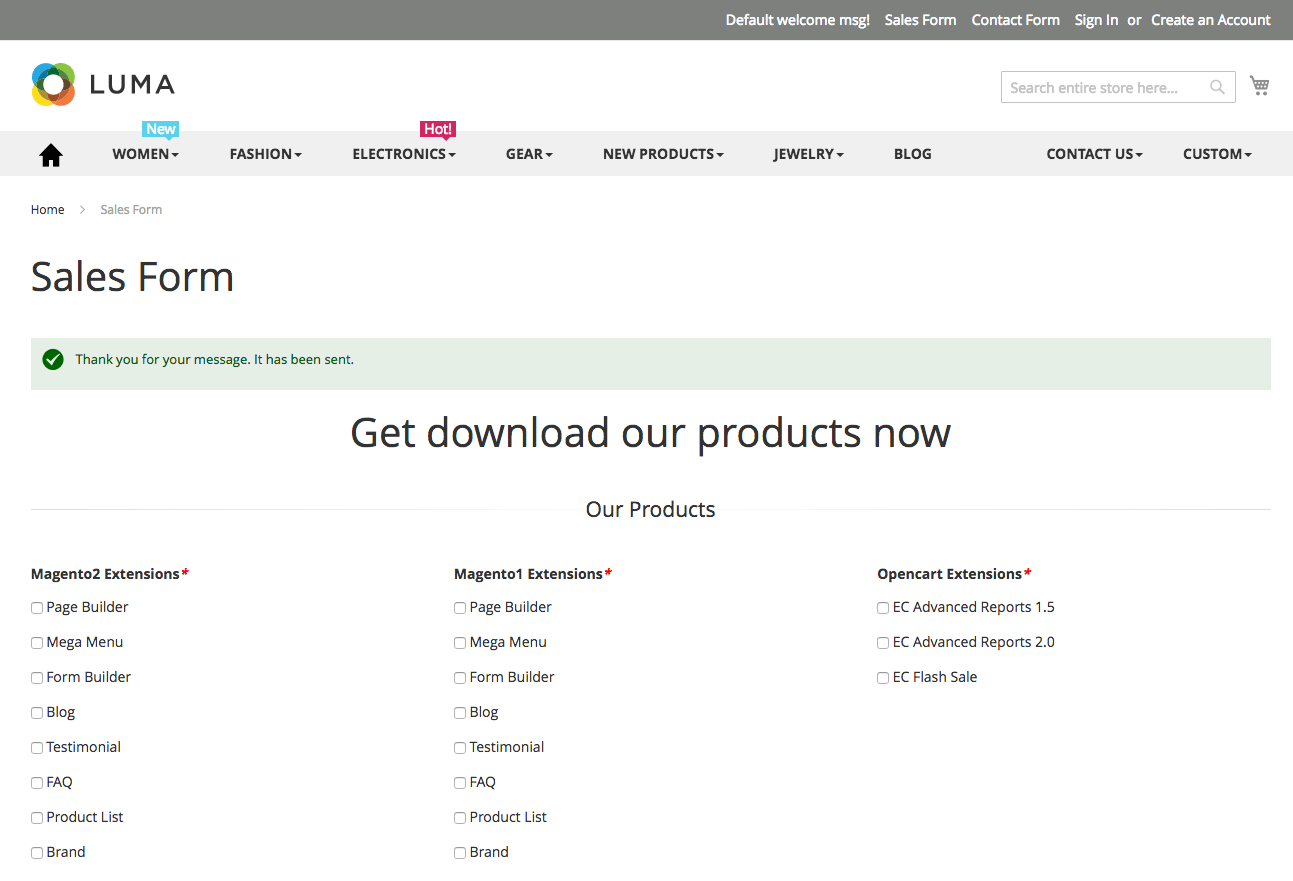Select Magento2 Blog checkbox
This screenshot has width=1293, height=881.
pos(37,713)
